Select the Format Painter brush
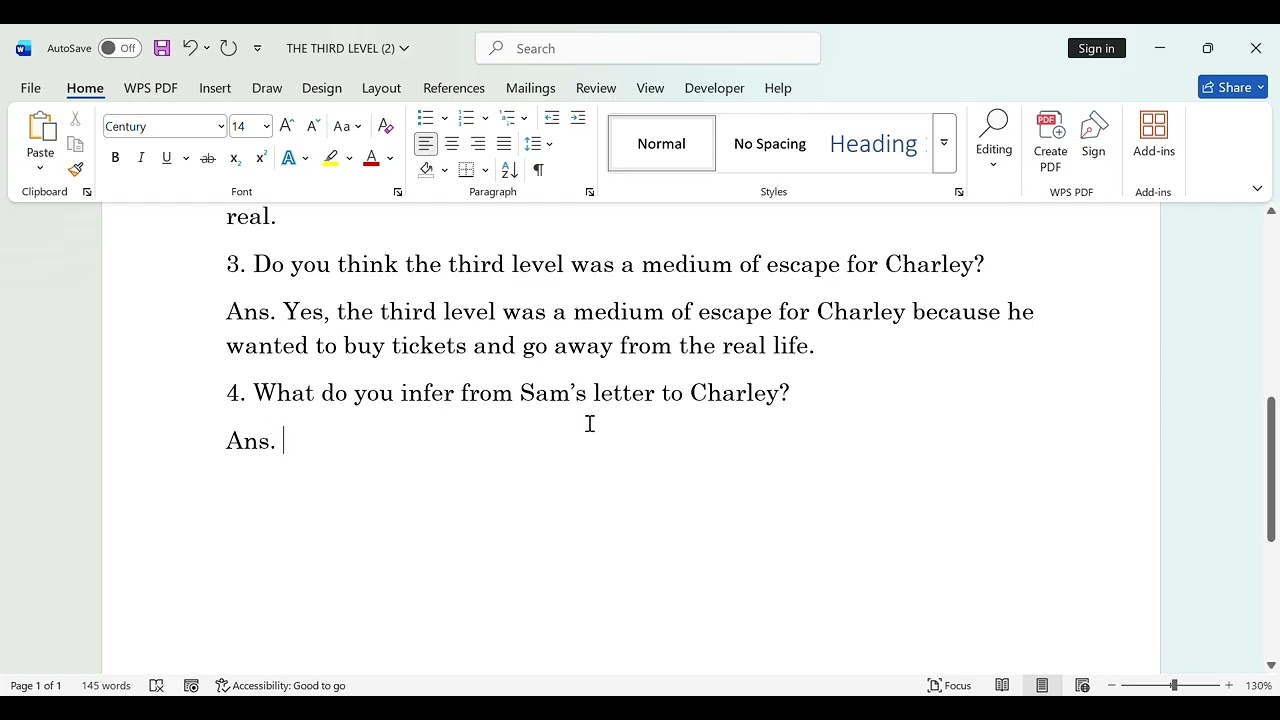Screen dimensions: 1280x720 (75, 169)
